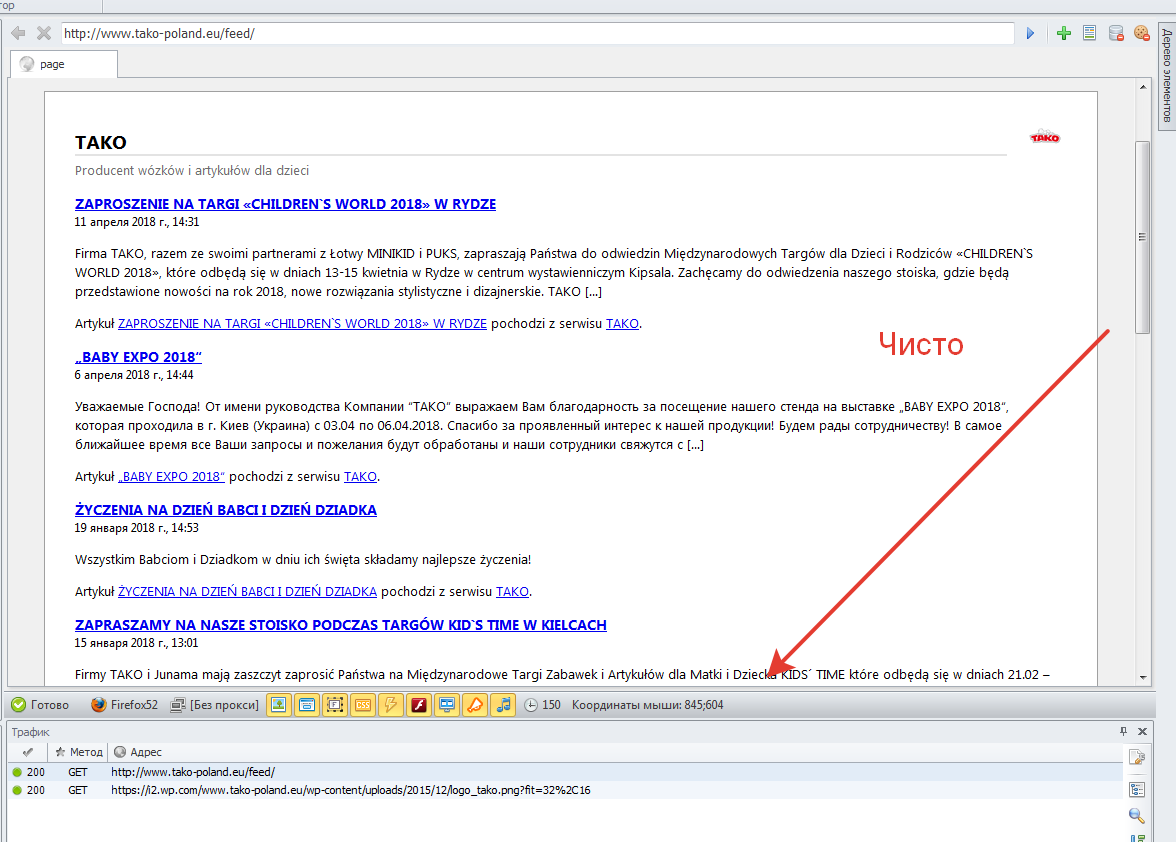Click the checkmark status column header

click(x=28, y=752)
